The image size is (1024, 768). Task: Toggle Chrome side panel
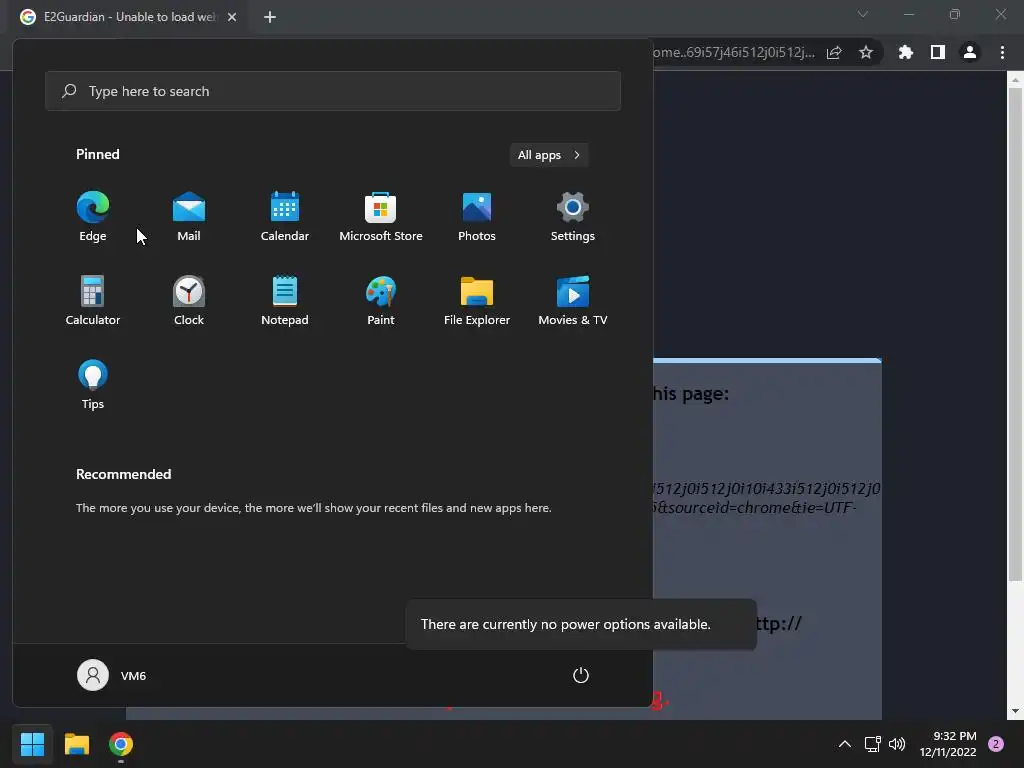[x=938, y=52]
